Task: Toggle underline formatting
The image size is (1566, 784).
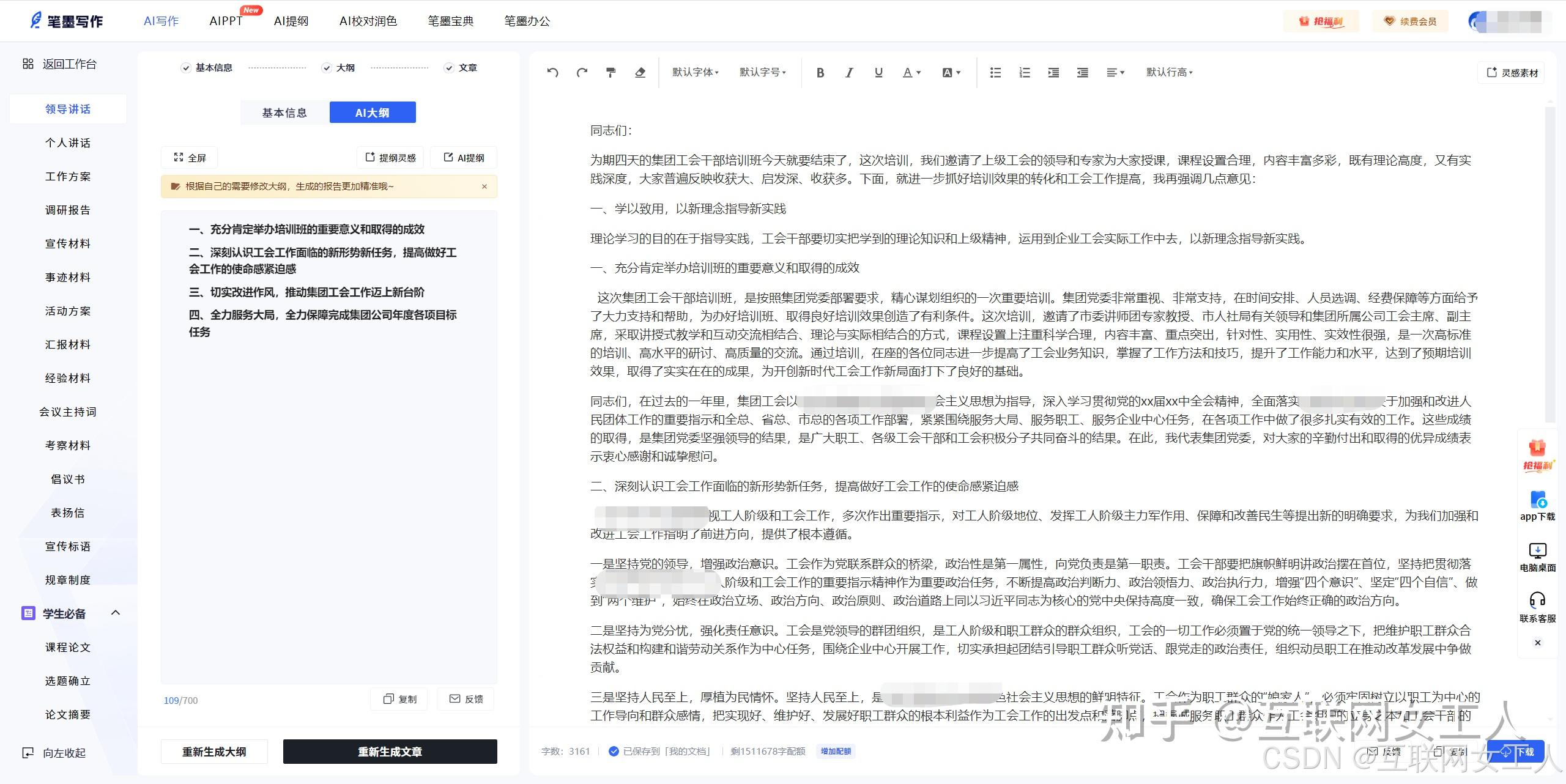Action: point(878,72)
